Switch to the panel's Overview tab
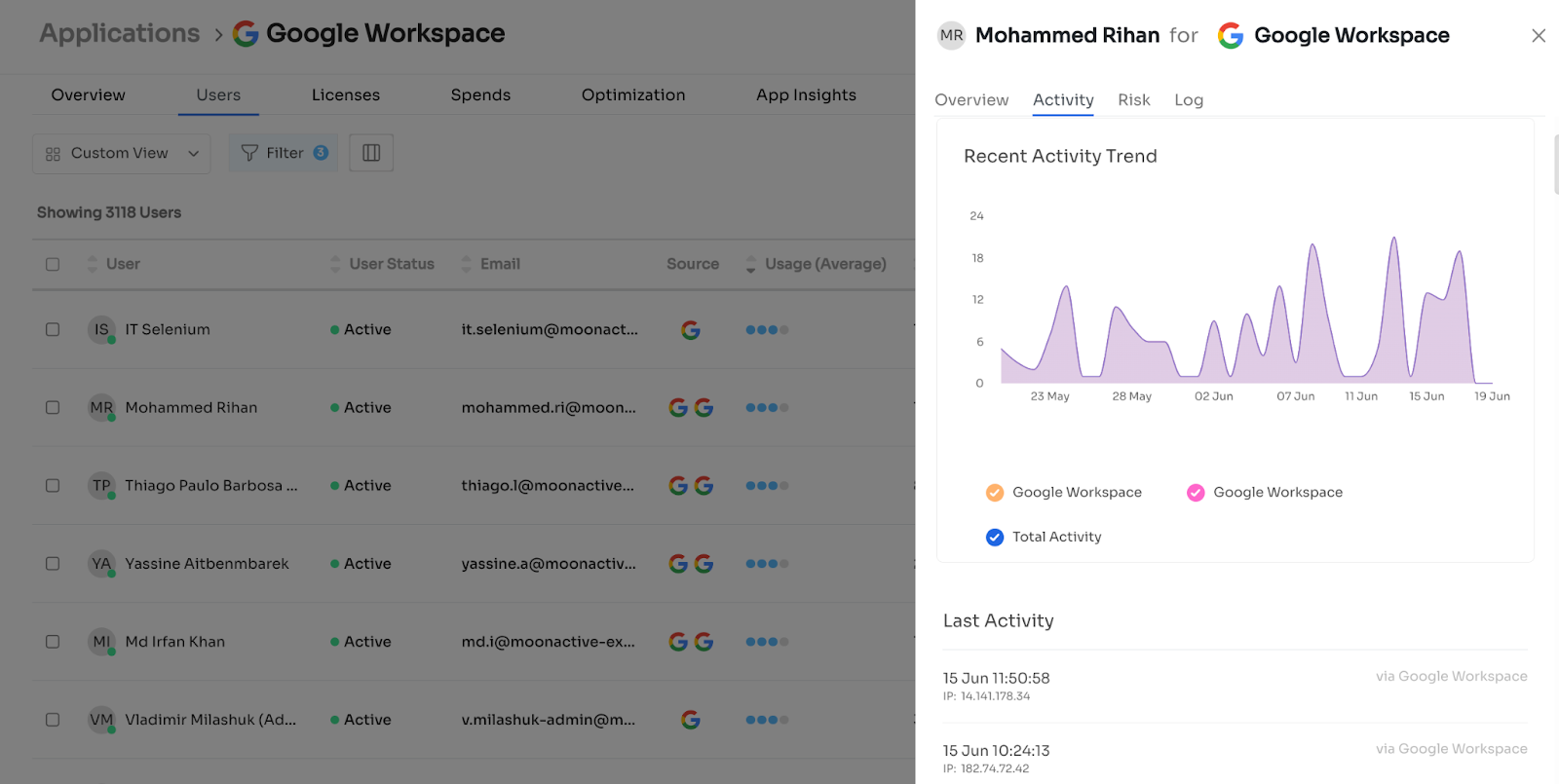 (971, 100)
